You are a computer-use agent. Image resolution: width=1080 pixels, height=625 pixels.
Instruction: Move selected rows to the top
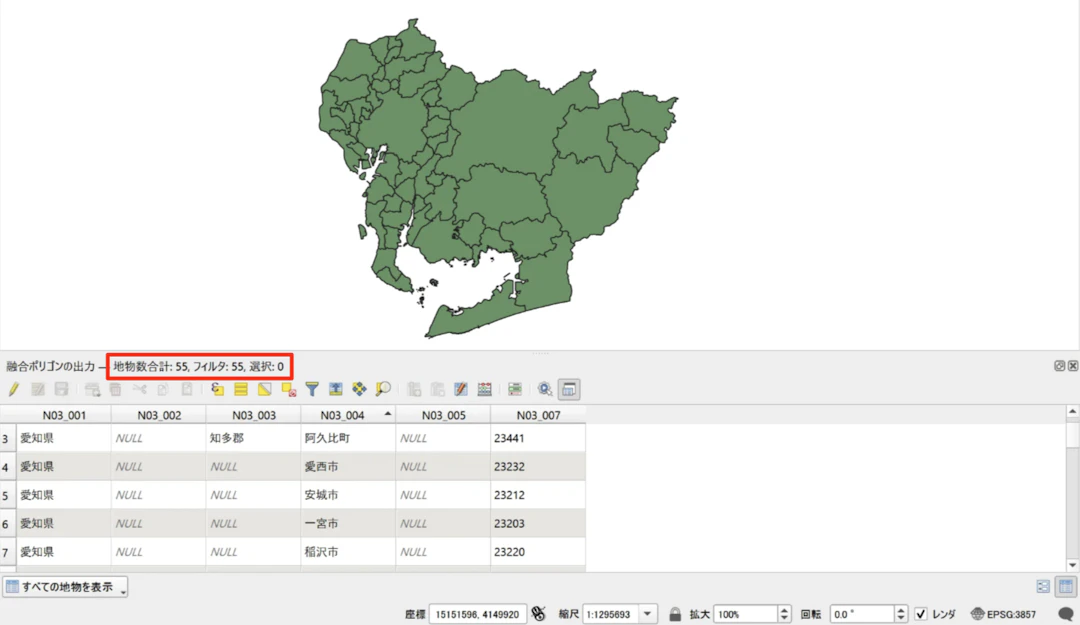[336, 389]
